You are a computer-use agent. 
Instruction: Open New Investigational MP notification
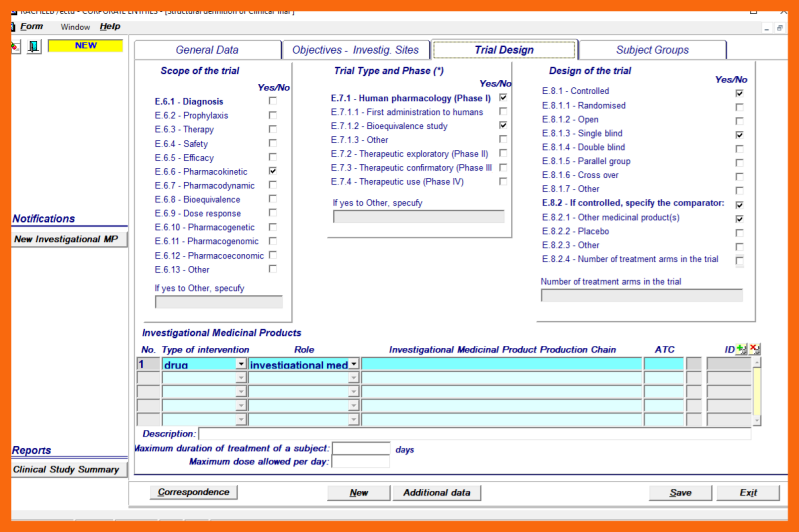(x=69, y=239)
